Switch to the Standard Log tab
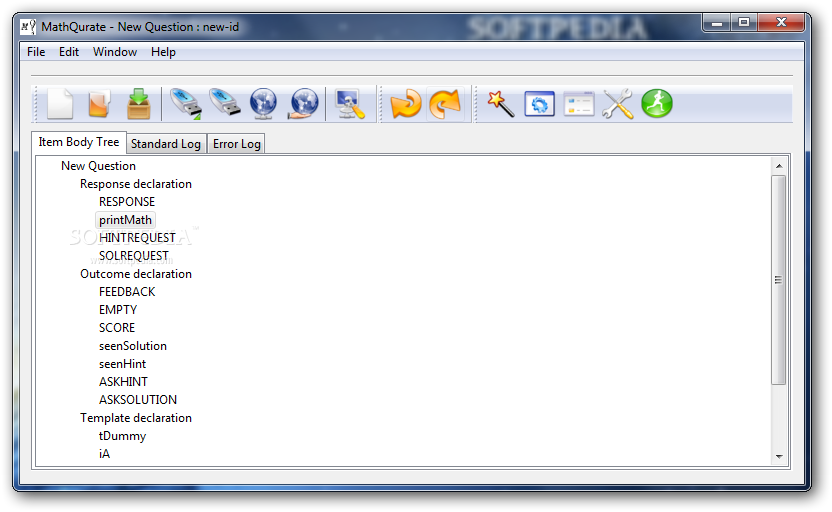This screenshot has width=832, height=512. (166, 144)
